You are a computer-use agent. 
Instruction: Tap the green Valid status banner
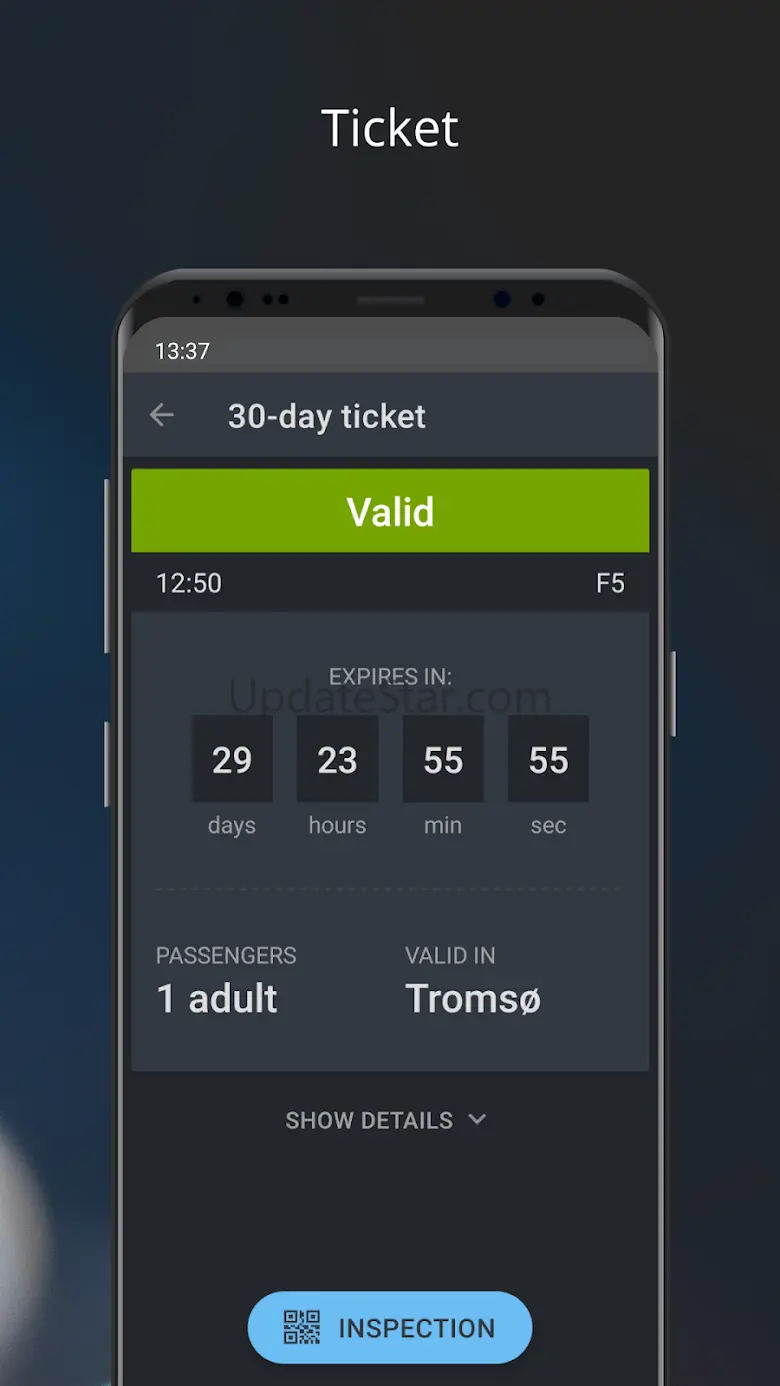[x=390, y=511]
